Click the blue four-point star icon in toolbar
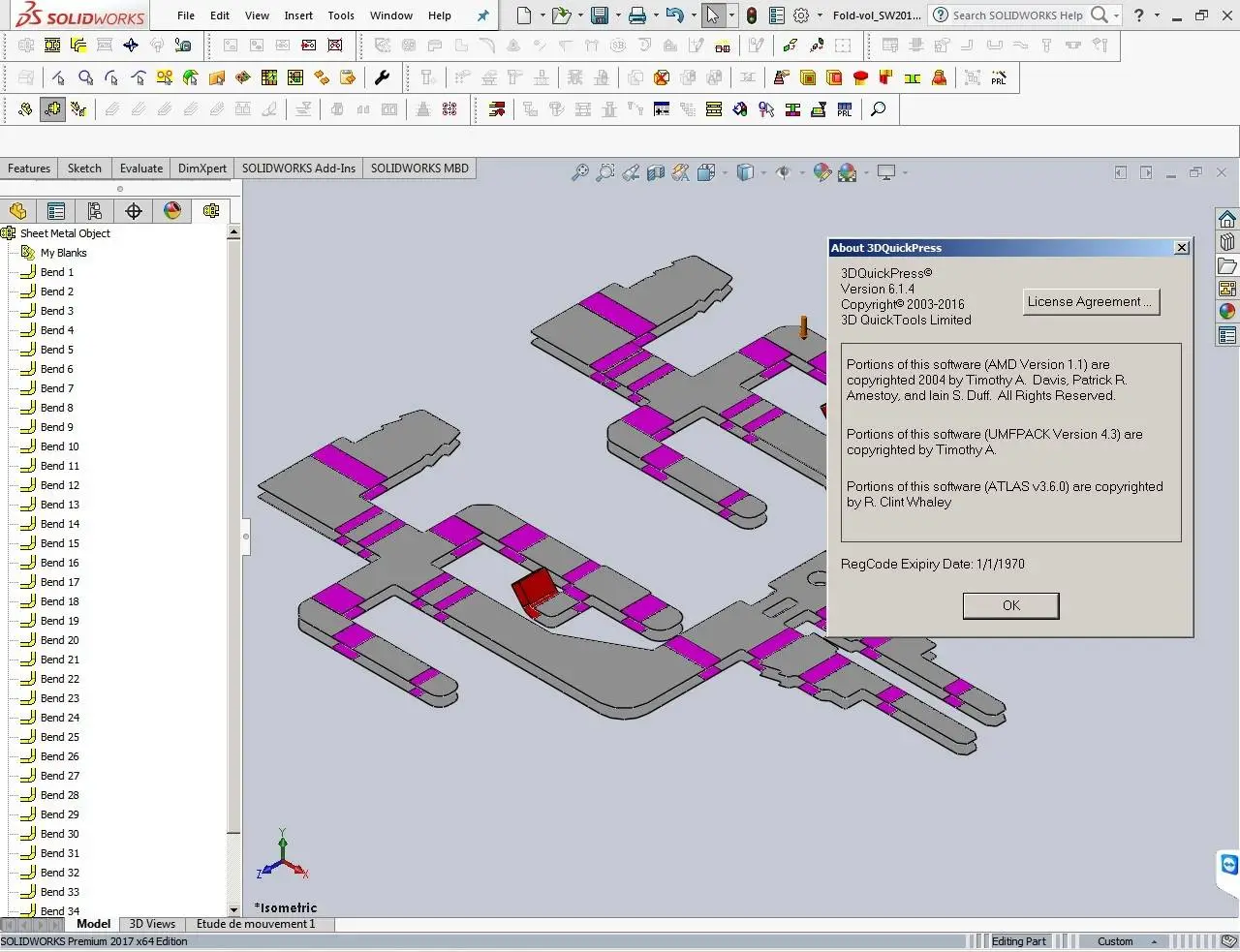This screenshot has width=1240, height=952. click(x=131, y=45)
